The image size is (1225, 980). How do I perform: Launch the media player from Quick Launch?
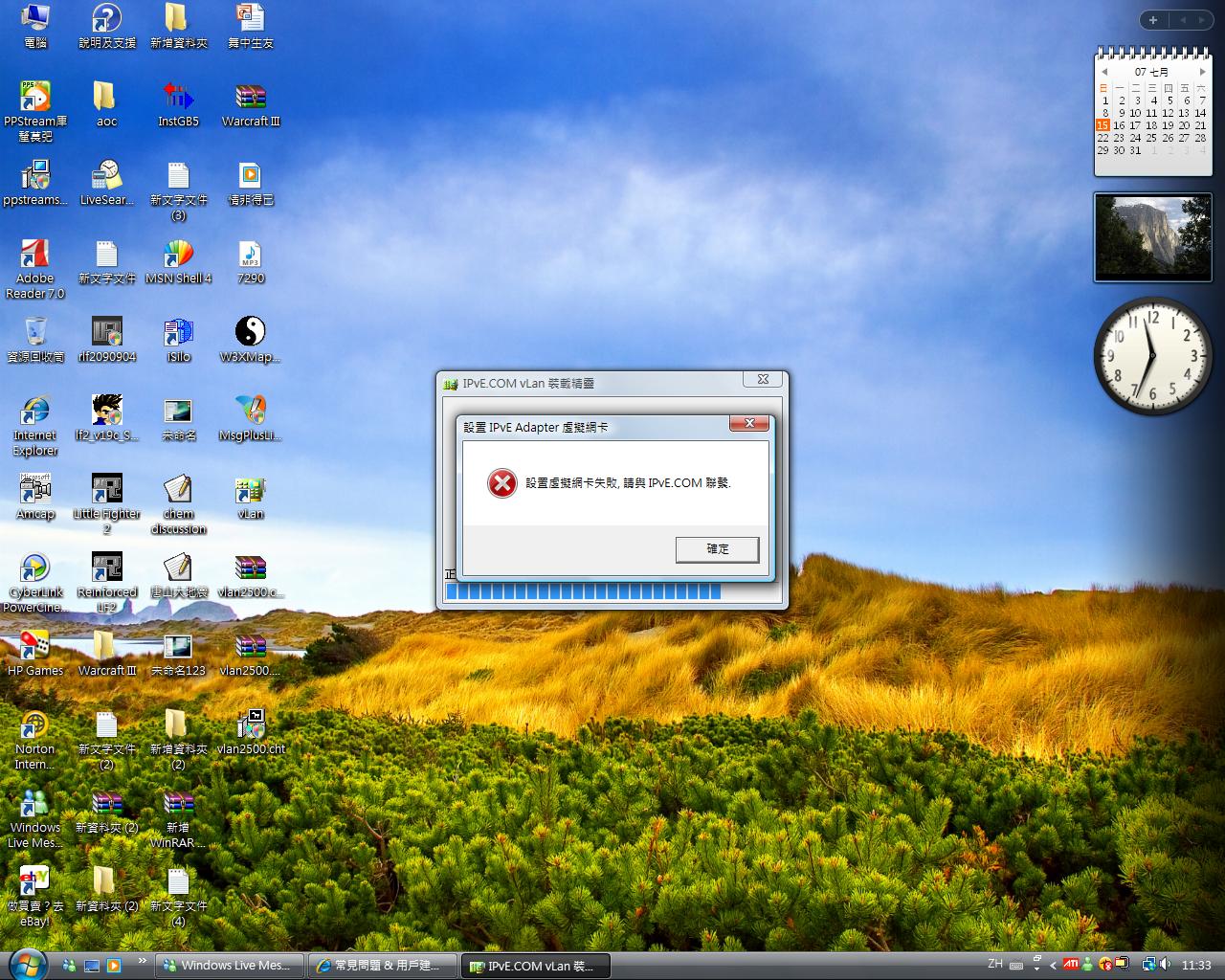114,966
